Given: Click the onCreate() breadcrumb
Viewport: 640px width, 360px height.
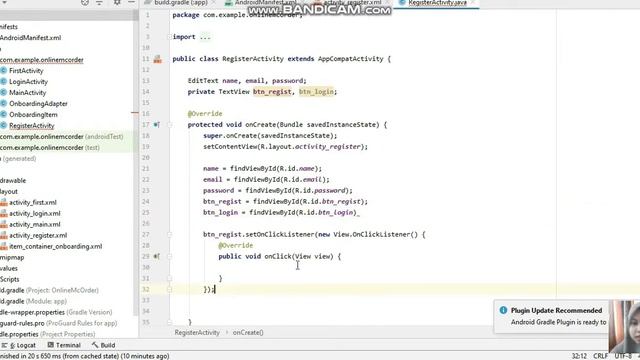Looking at the screenshot, I should pyautogui.click(x=248, y=332).
